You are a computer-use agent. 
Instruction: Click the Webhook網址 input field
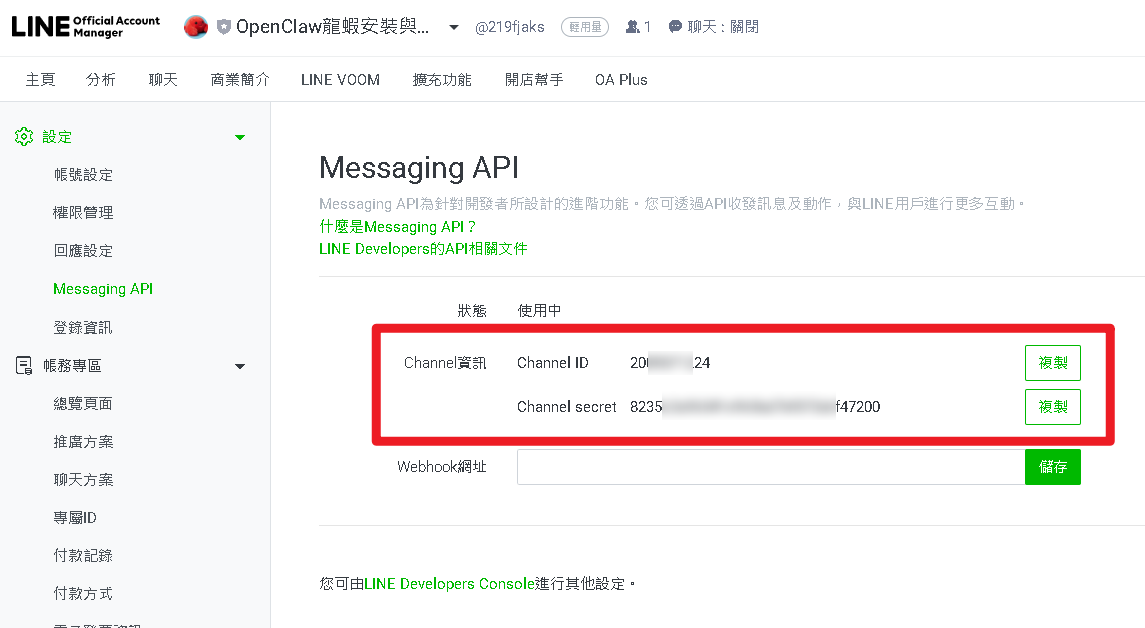[x=770, y=467]
